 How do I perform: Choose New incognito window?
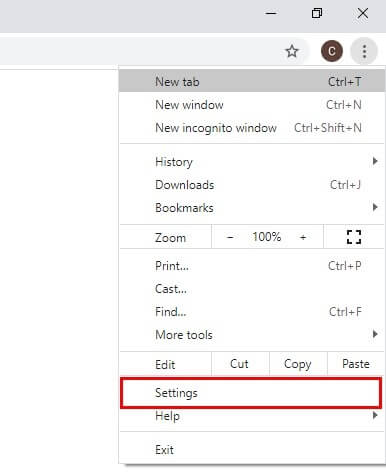pyautogui.click(x=252, y=128)
